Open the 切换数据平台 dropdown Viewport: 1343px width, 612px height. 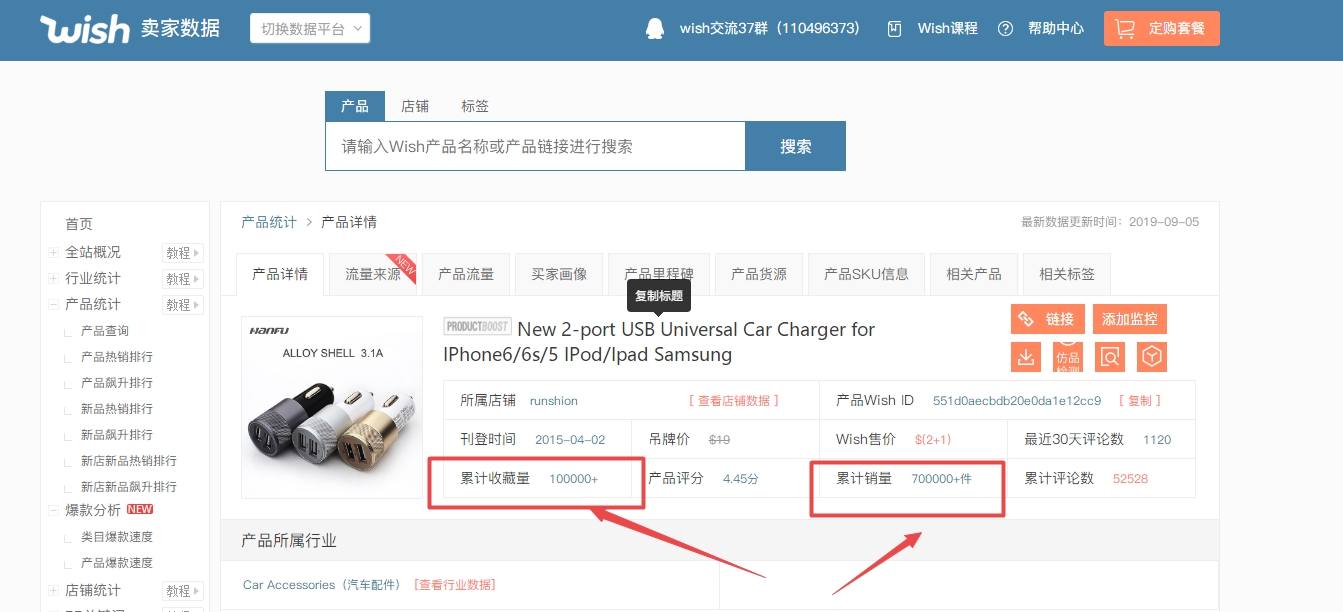coord(310,29)
